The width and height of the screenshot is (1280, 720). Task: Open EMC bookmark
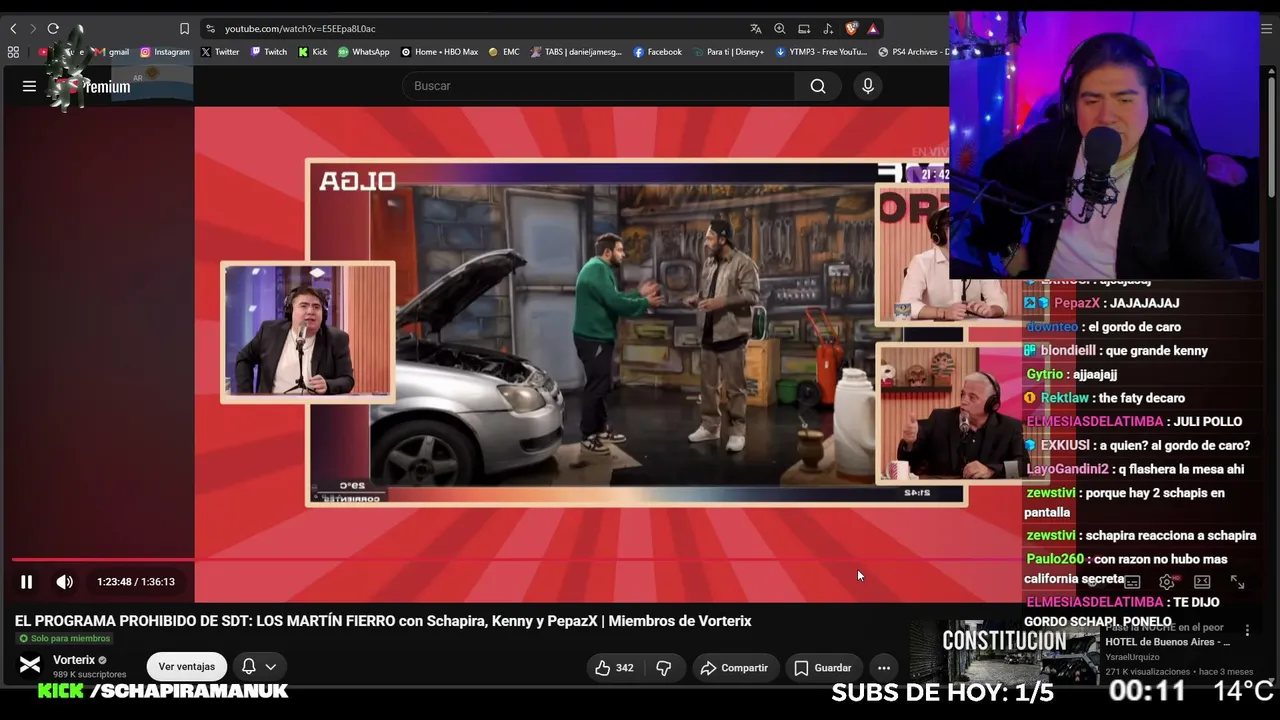click(x=504, y=52)
